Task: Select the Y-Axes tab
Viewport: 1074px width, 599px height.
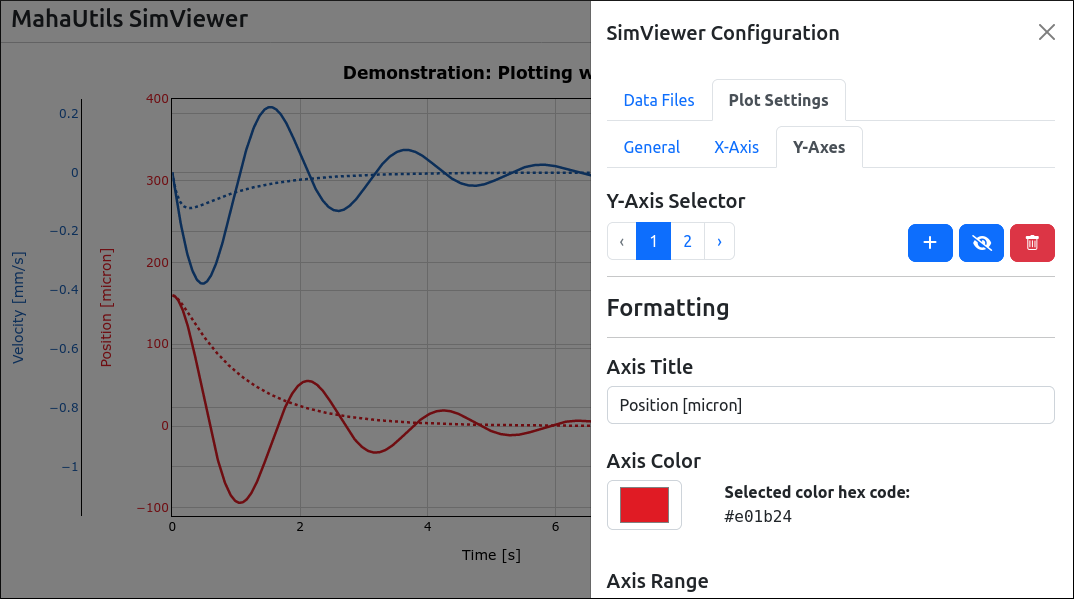Action: pos(819,147)
